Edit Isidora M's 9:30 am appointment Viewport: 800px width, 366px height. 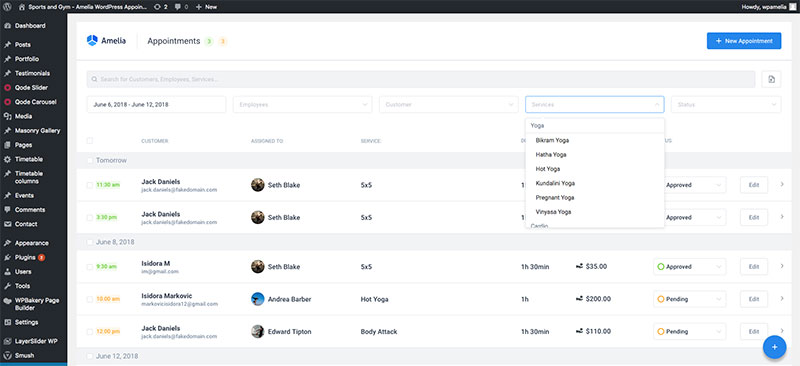(754, 266)
